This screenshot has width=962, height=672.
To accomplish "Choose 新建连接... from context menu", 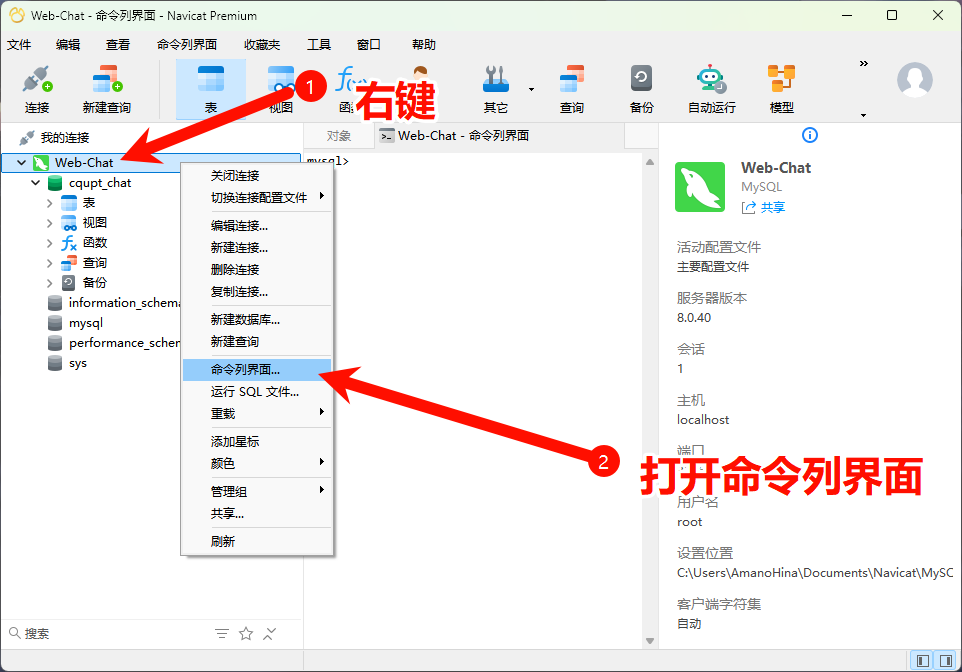I will click(x=258, y=248).
